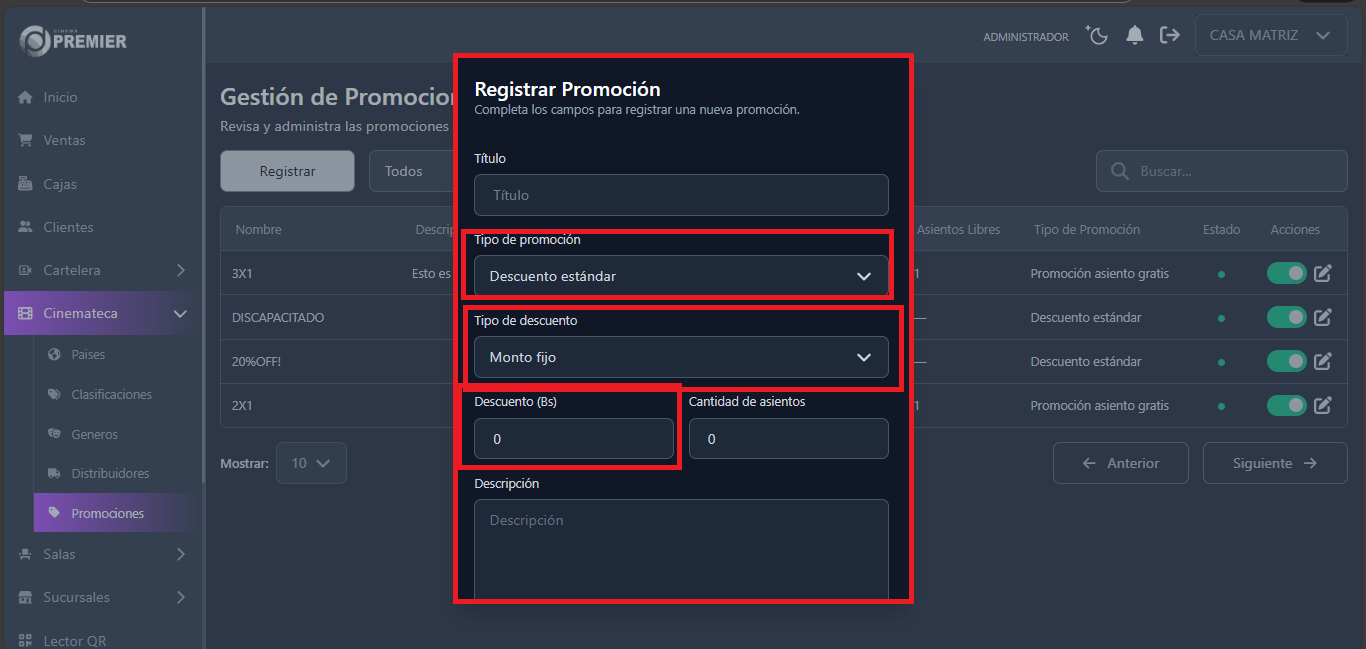Toggle dark mode with the moon icon
Viewport: 1366px width, 649px height.
(1097, 35)
